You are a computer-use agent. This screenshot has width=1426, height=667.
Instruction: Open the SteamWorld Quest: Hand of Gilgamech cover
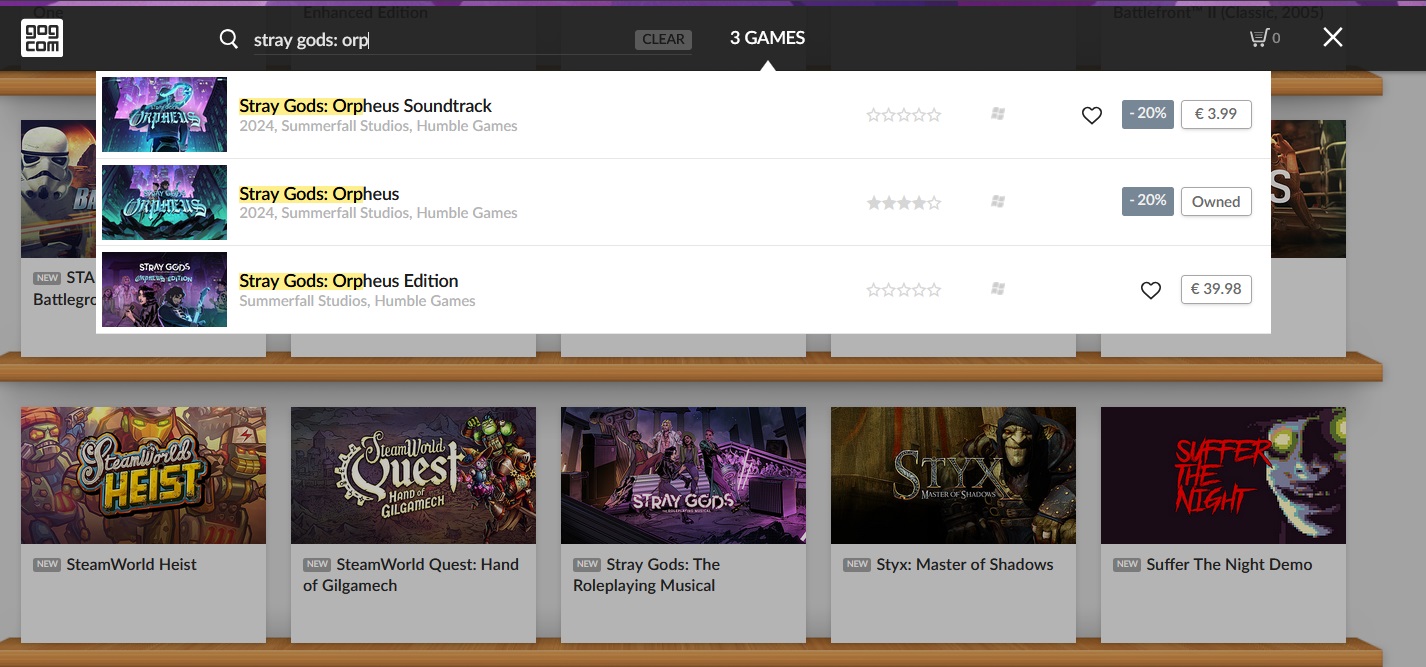(x=413, y=475)
